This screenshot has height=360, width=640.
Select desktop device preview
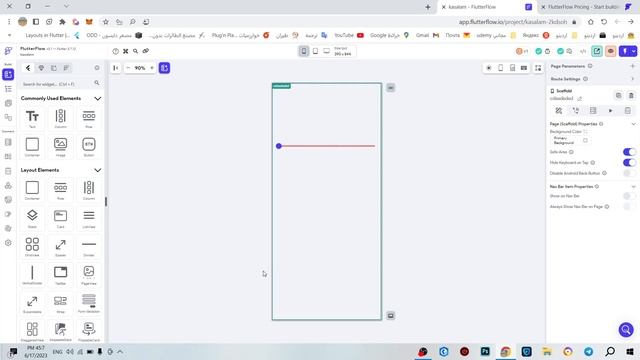[x=327, y=51]
